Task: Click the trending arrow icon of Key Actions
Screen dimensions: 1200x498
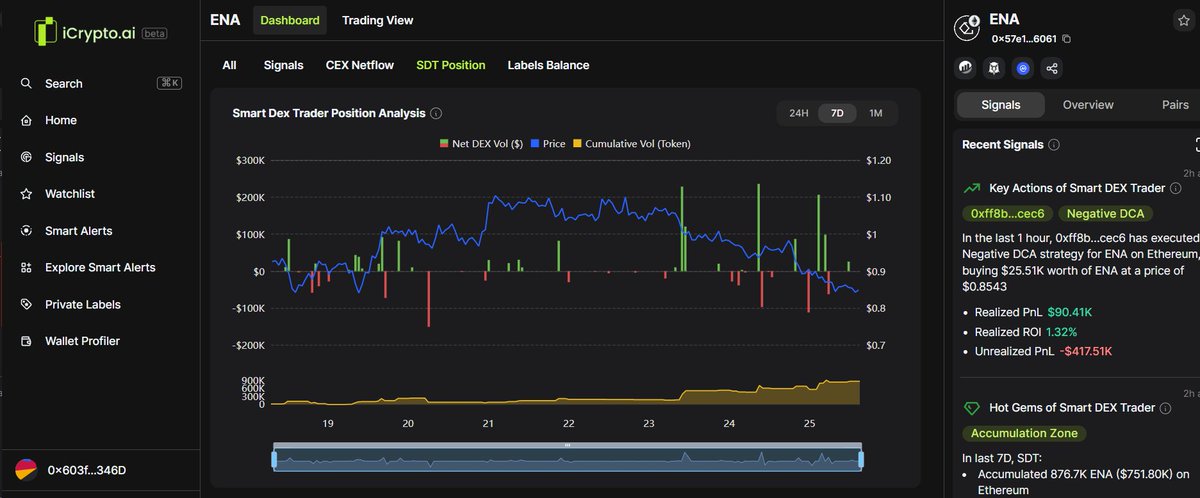Action: tap(971, 188)
